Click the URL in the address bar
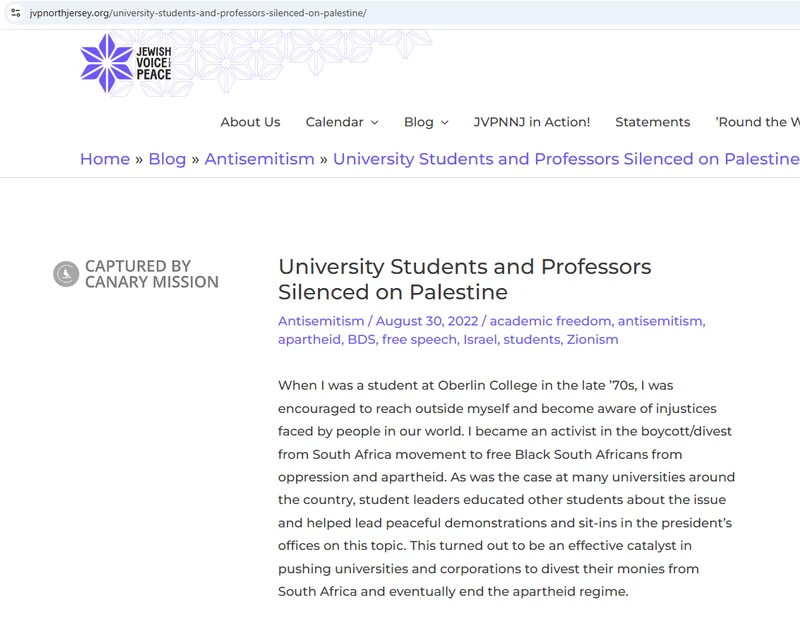The height and width of the screenshot is (617, 800). pyautogui.click(x=200, y=13)
